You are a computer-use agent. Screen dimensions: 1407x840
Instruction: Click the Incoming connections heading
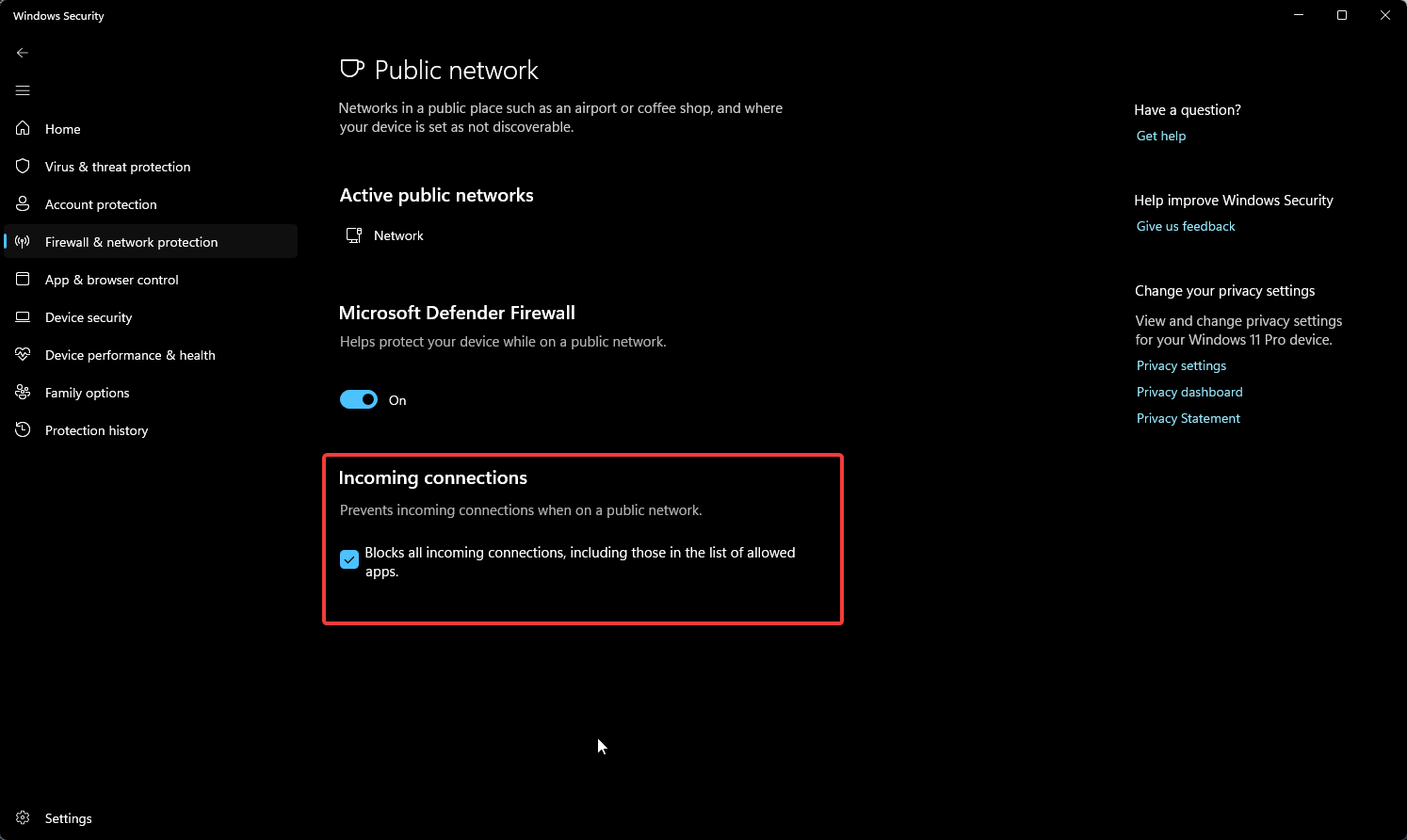433,477
